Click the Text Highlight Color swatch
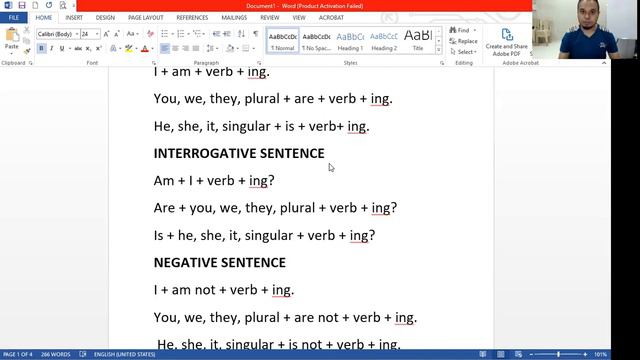 pos(129,49)
